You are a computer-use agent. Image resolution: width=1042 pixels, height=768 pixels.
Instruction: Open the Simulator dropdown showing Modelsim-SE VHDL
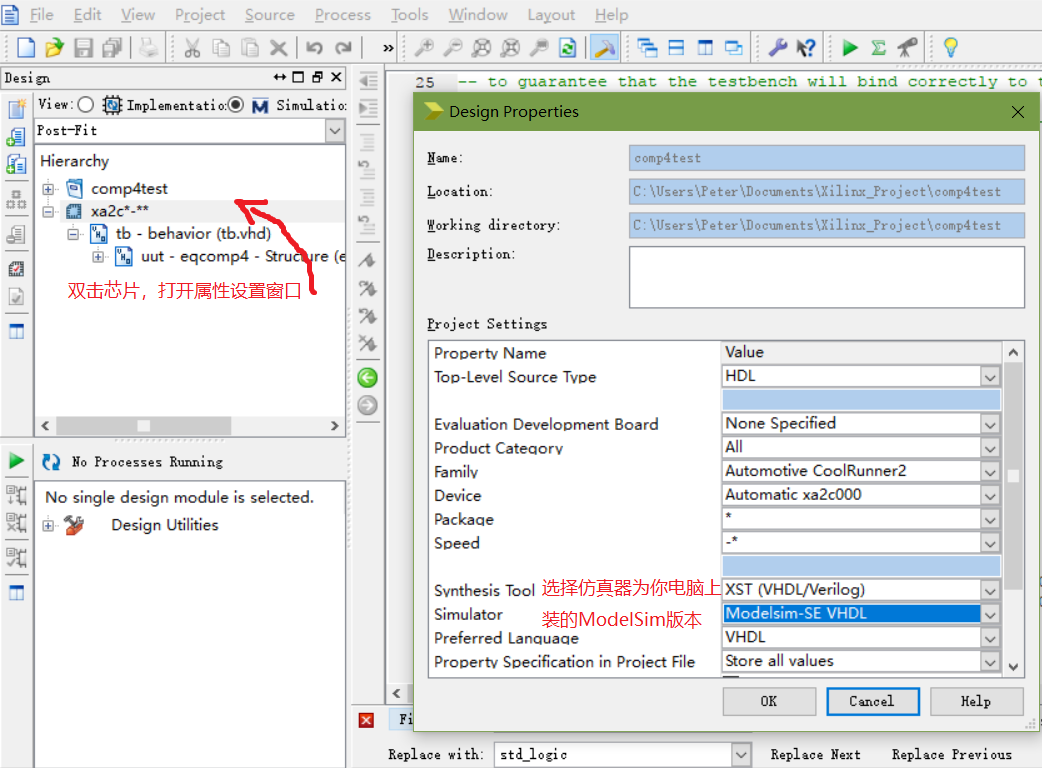coord(989,614)
